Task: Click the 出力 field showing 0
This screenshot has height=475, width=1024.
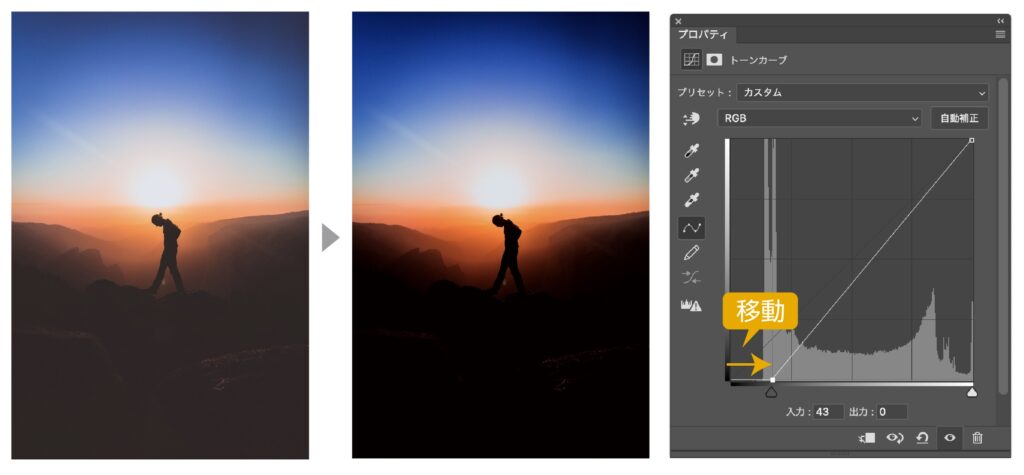Action: tap(892, 412)
